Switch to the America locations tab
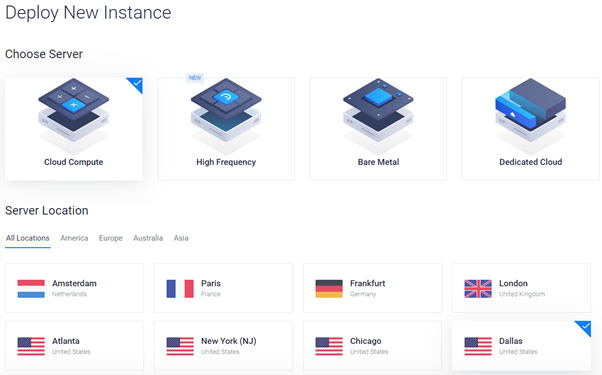602x375 pixels. (74, 238)
